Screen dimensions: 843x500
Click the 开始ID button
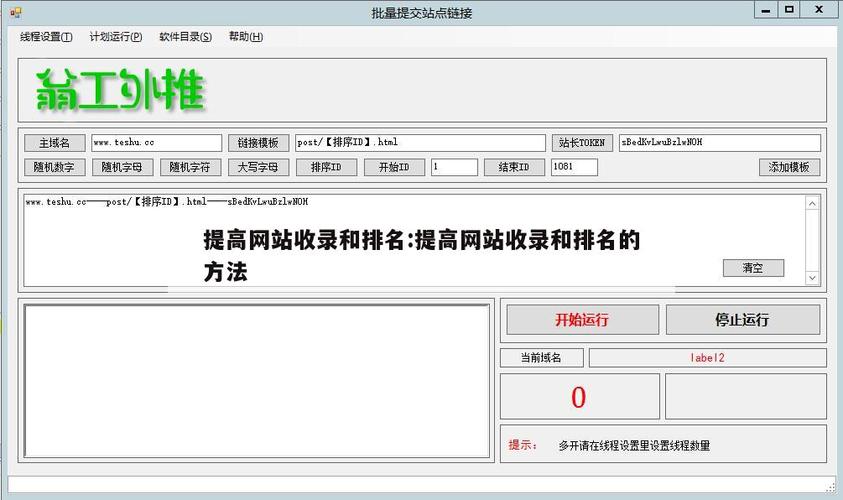point(394,167)
